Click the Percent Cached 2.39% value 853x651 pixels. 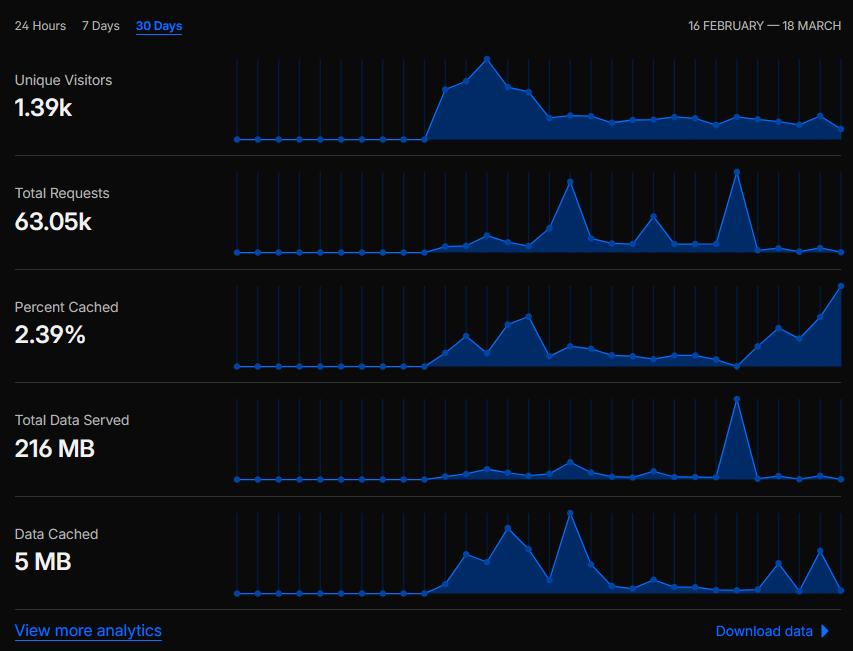pyautogui.click(x=50, y=335)
